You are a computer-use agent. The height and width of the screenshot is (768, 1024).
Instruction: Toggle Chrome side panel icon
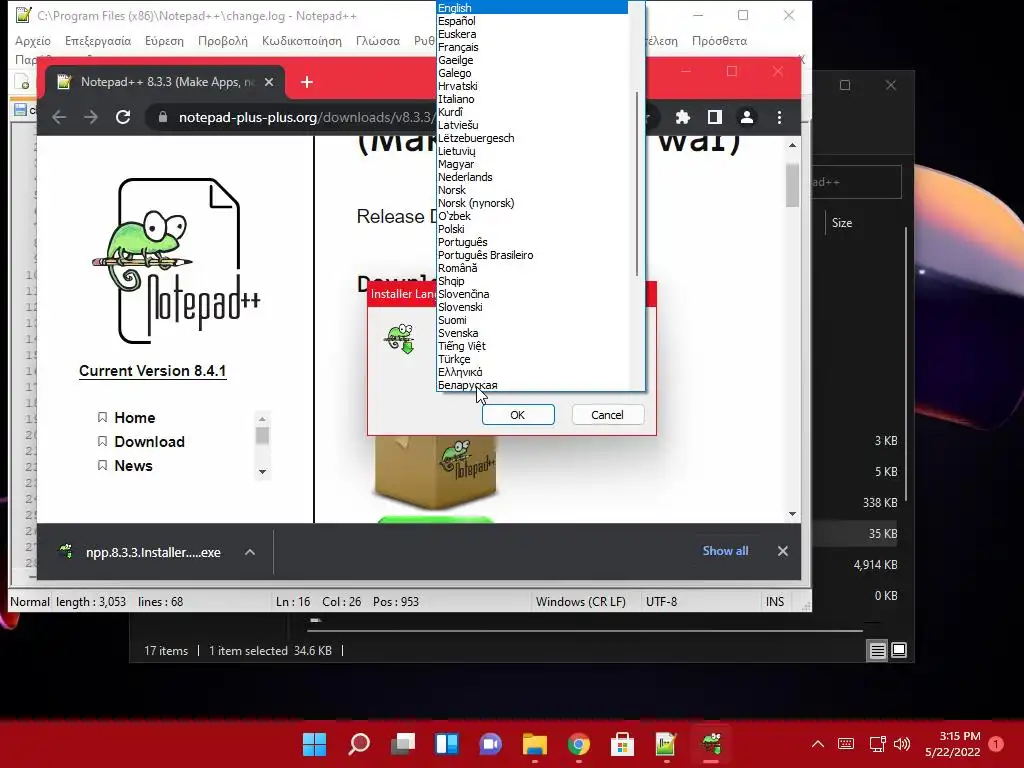click(714, 118)
